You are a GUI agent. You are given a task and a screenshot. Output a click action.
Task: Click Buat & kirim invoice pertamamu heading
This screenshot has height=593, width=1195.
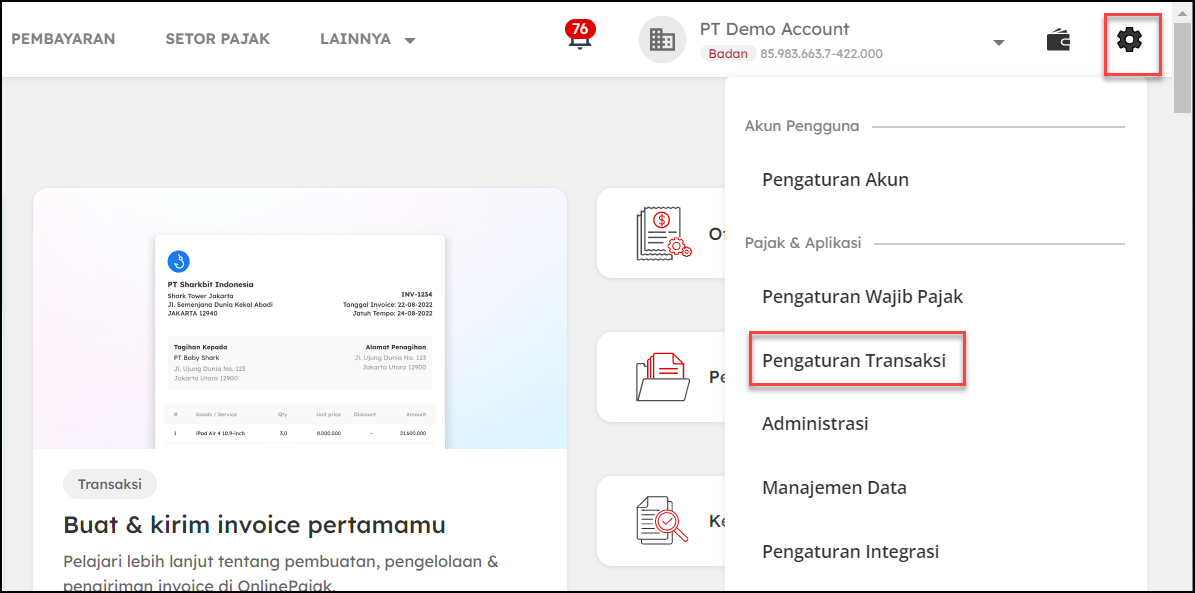(x=254, y=525)
